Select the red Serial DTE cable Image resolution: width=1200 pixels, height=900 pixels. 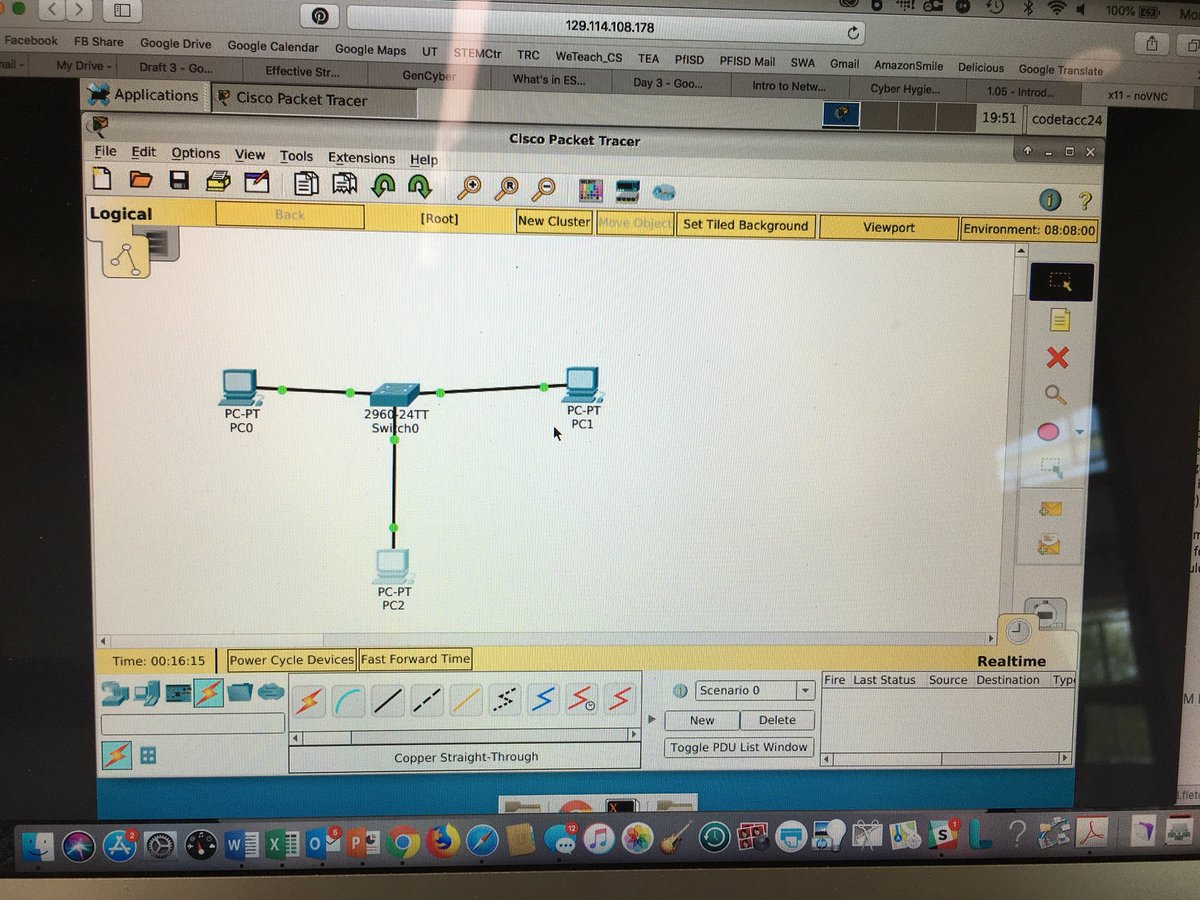(x=621, y=698)
